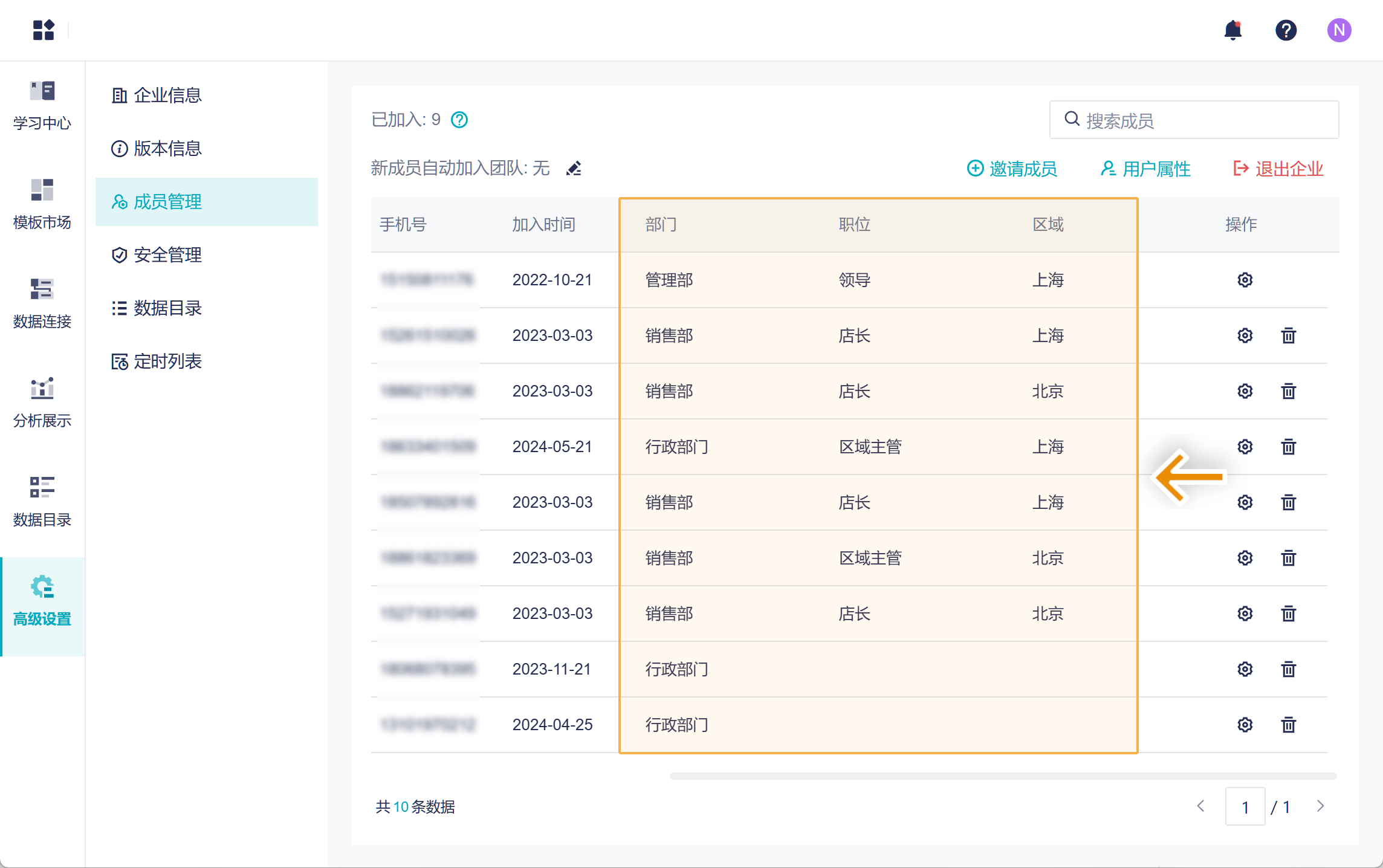Click the notification bell icon
This screenshot has width=1383, height=868.
1232,30
